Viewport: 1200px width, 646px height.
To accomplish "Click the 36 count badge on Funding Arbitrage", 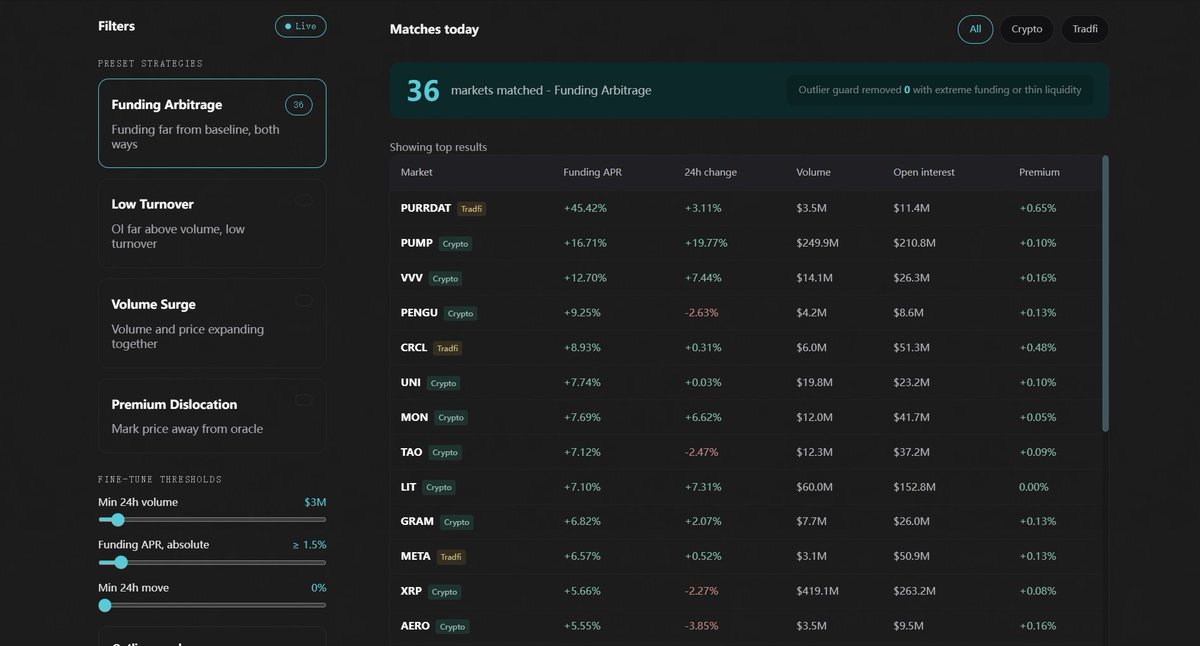I will (298, 104).
